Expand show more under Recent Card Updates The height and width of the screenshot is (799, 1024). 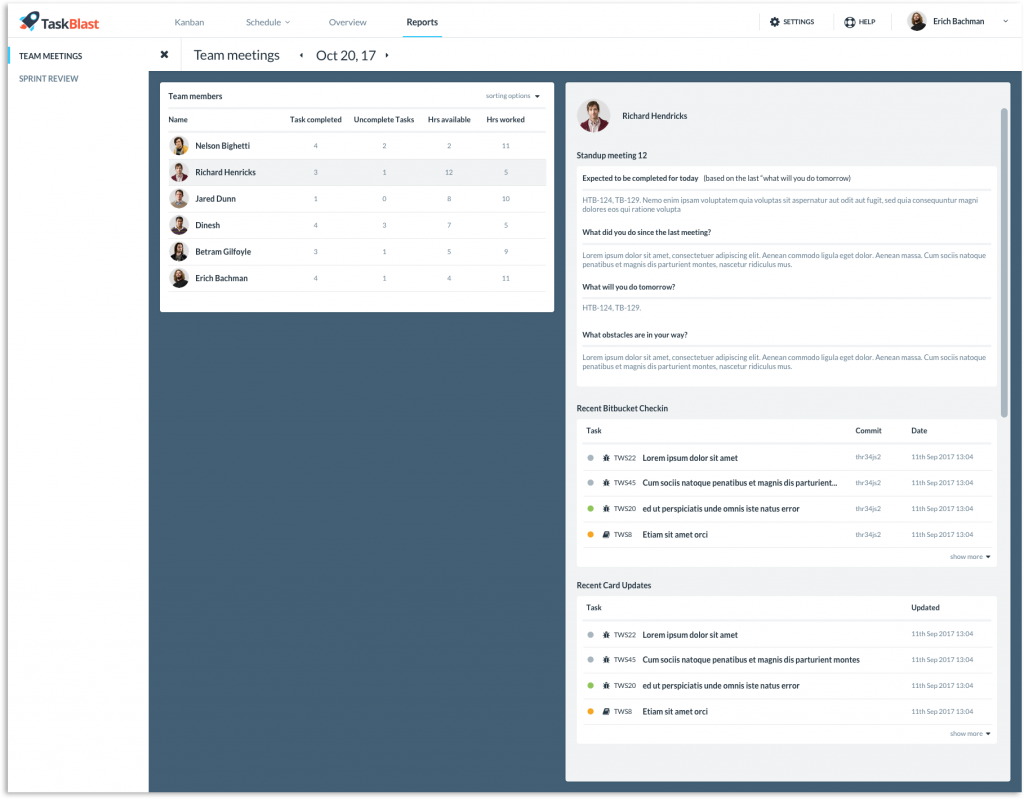pos(970,734)
